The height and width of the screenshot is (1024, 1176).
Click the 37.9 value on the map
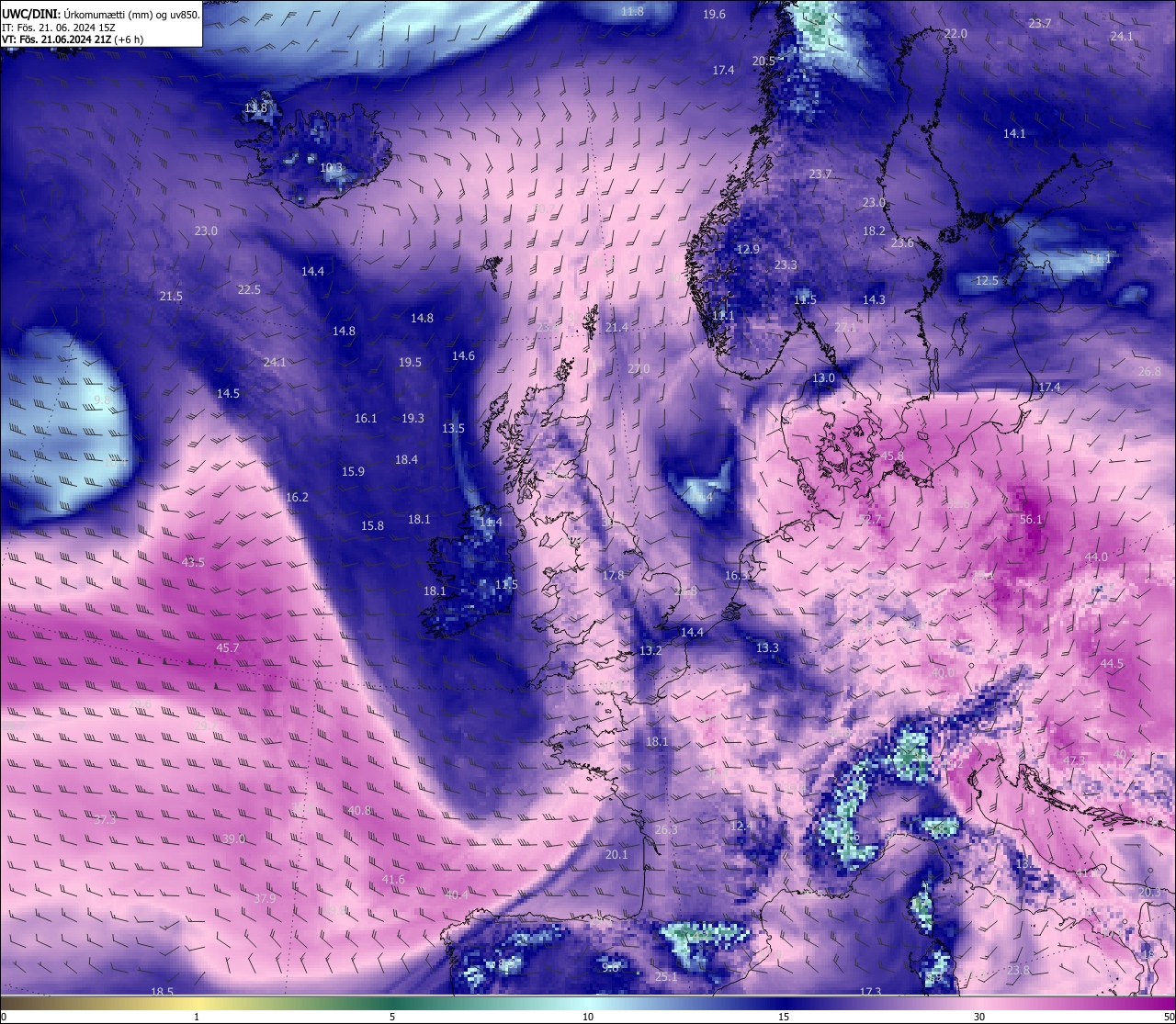tap(265, 898)
